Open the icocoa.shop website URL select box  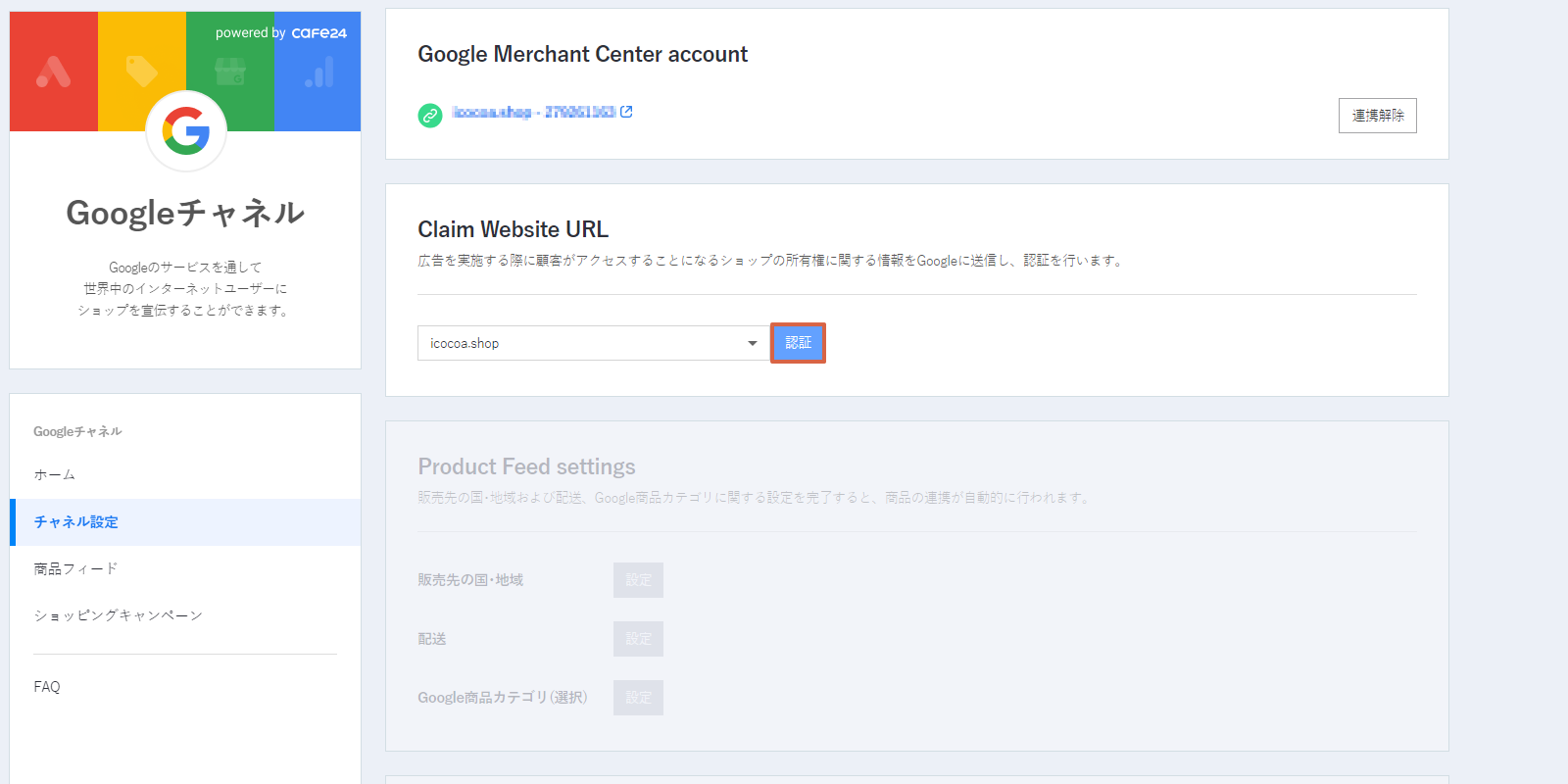(593, 343)
